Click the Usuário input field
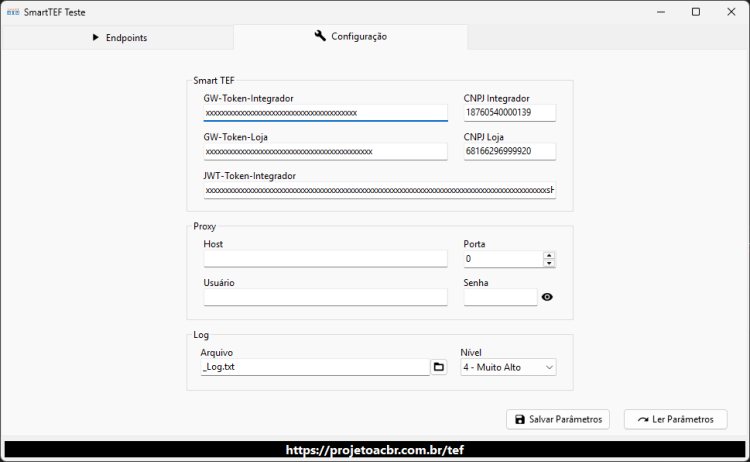Image resolution: width=750 pixels, height=462 pixels. tap(325, 297)
